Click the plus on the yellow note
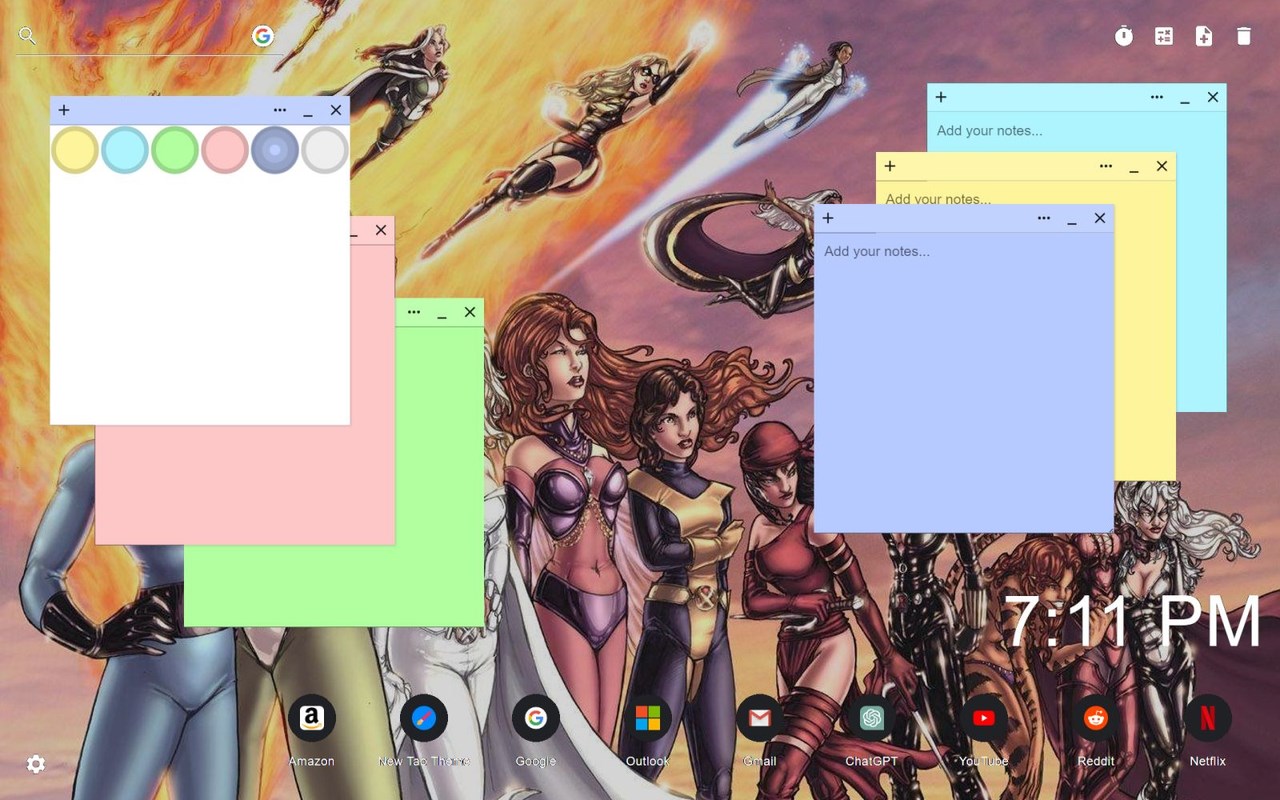Screen dimensions: 1280x800 pyautogui.click(x=890, y=166)
